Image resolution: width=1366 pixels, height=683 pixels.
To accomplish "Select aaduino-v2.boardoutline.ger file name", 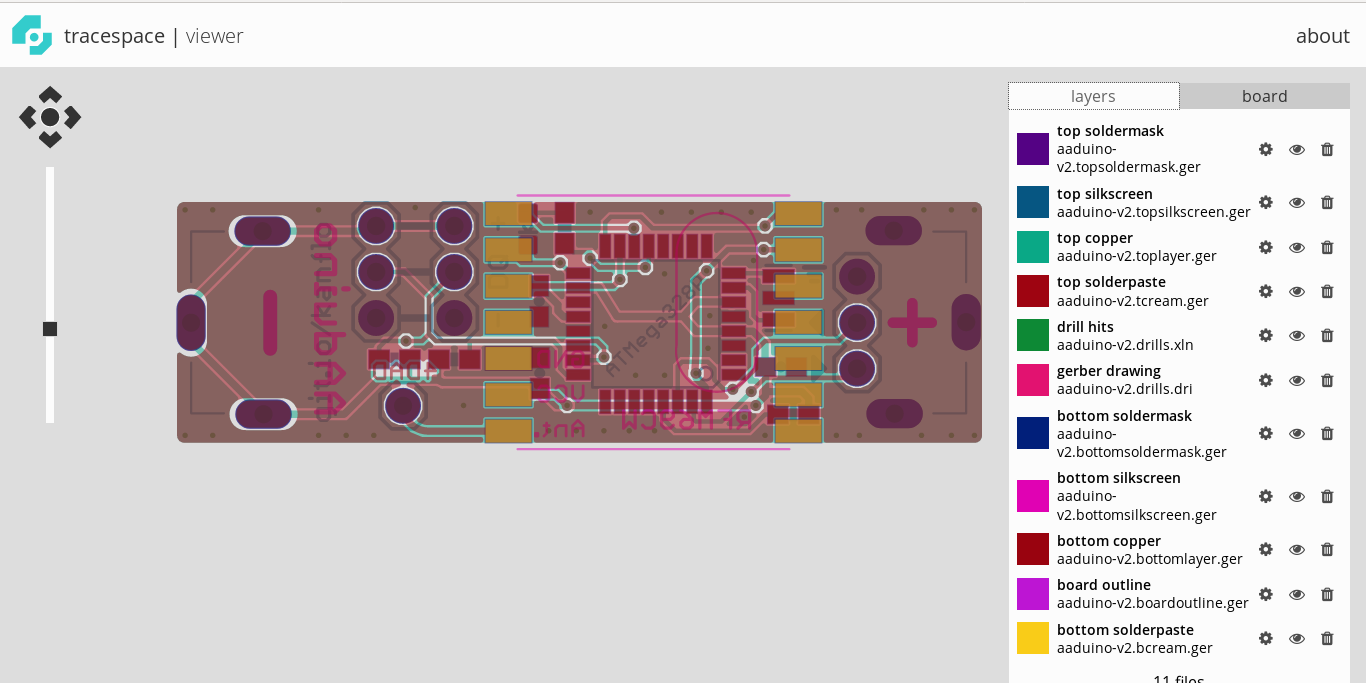I will click(x=1153, y=603).
